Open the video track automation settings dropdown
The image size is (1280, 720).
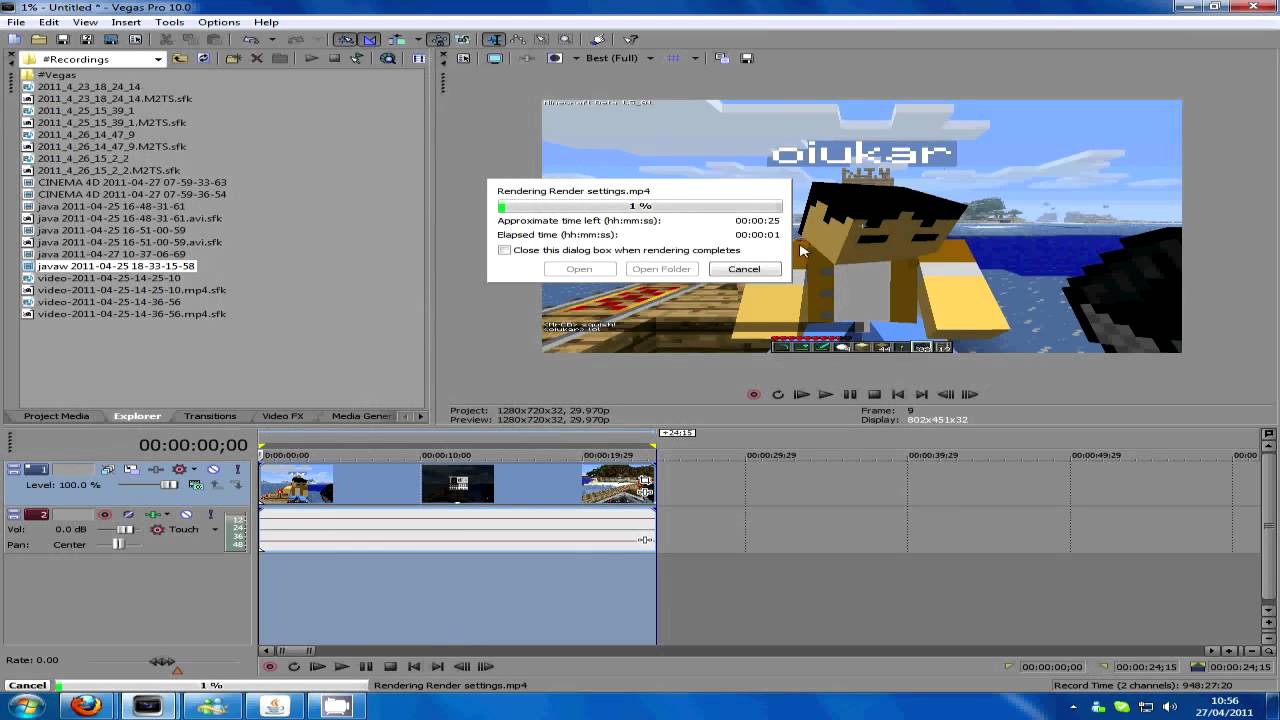pyautogui.click(x=194, y=469)
